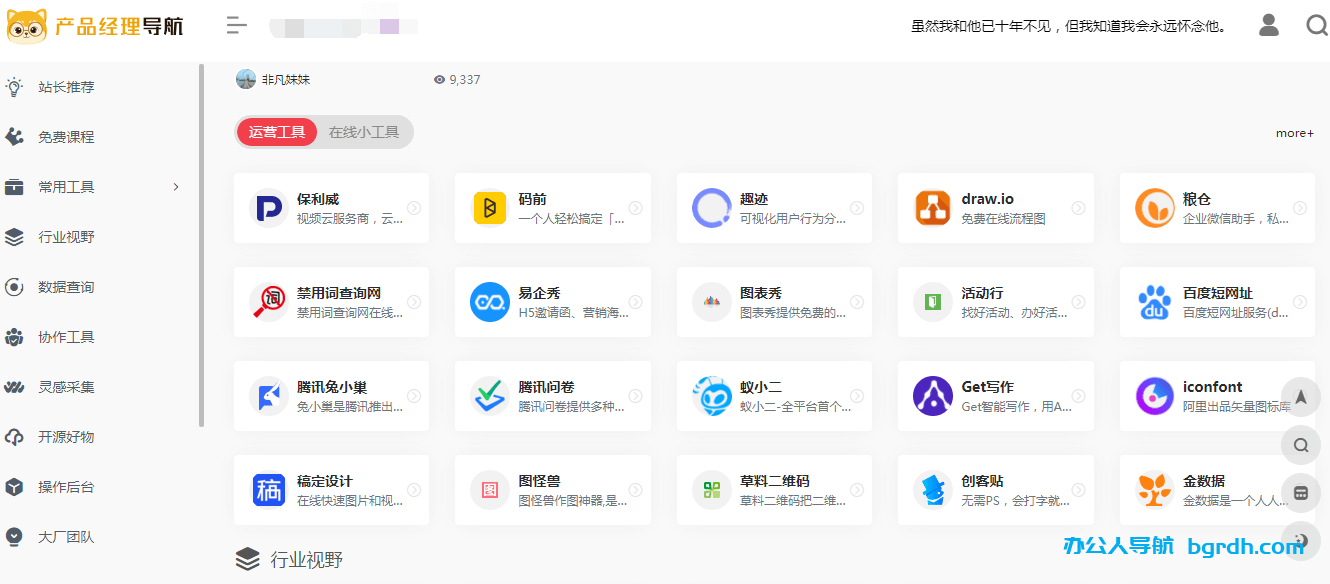The height and width of the screenshot is (584, 1330).
Task: Click the 草料二维码 QR code icon
Action: 711,489
